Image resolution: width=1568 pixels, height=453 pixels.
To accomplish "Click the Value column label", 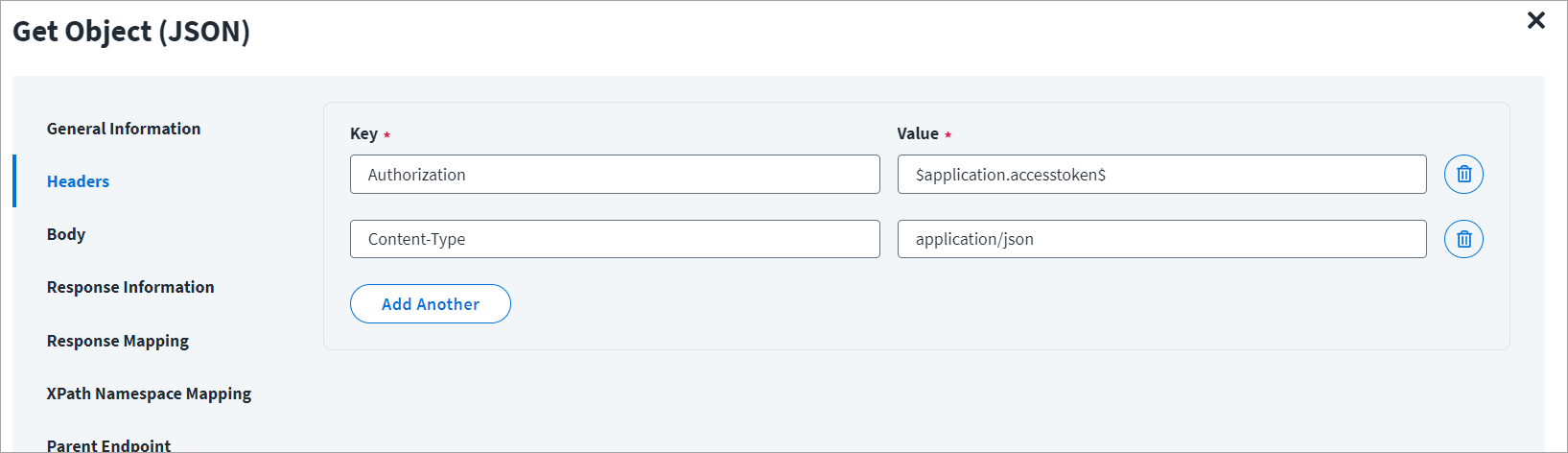I will pyautogui.click(x=917, y=133).
